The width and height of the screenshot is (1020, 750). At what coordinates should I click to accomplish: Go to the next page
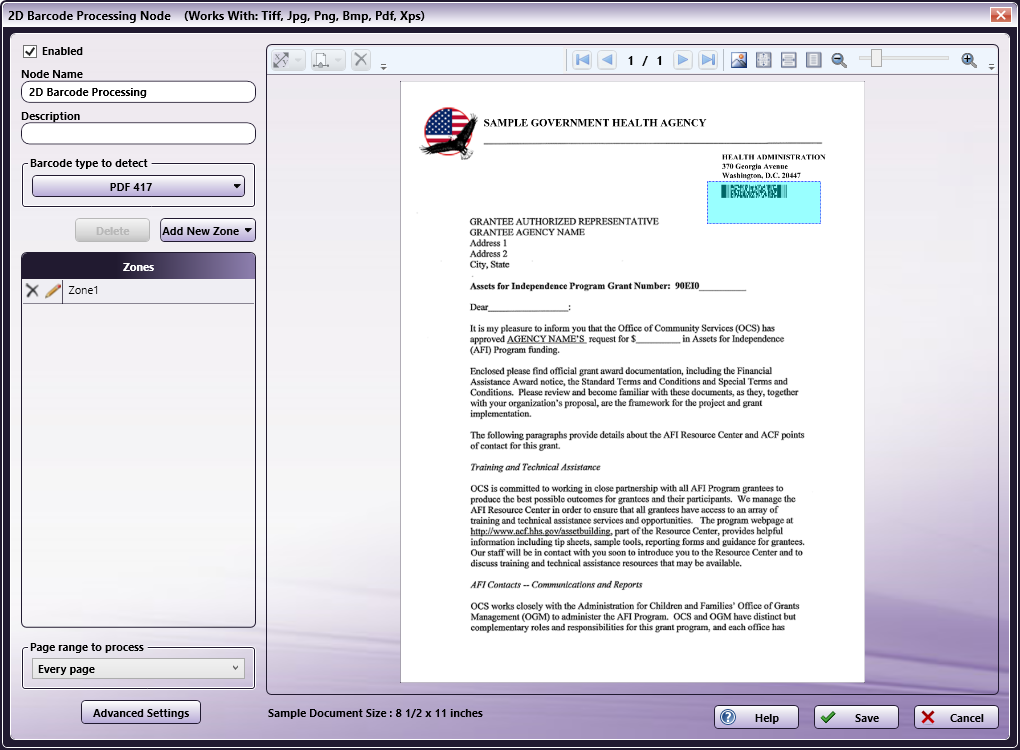coord(683,60)
